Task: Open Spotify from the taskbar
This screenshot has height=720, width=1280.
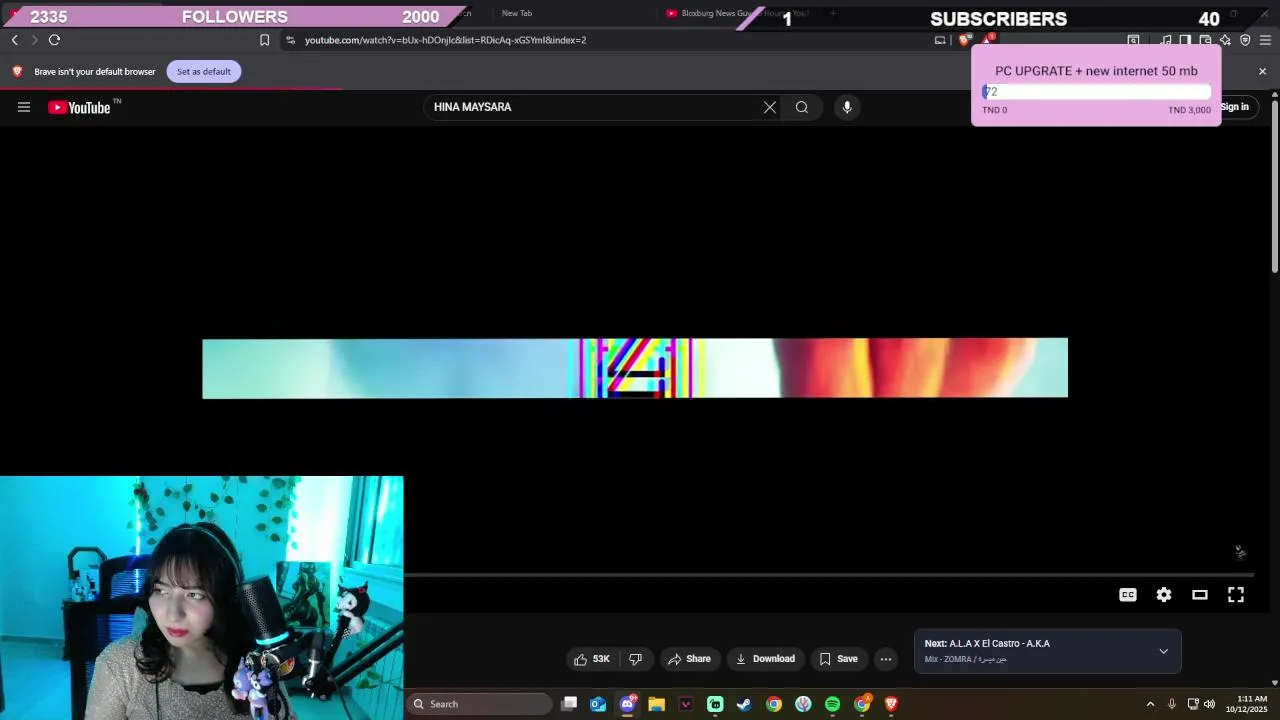Action: click(x=832, y=704)
